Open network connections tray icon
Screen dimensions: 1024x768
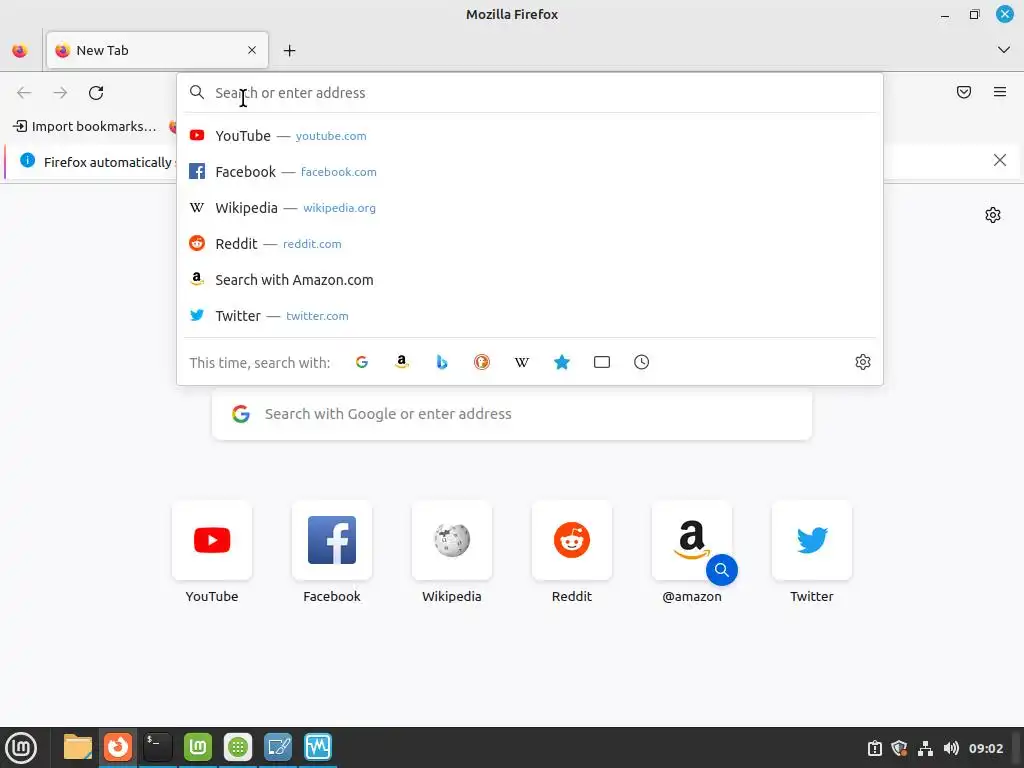pos(925,748)
